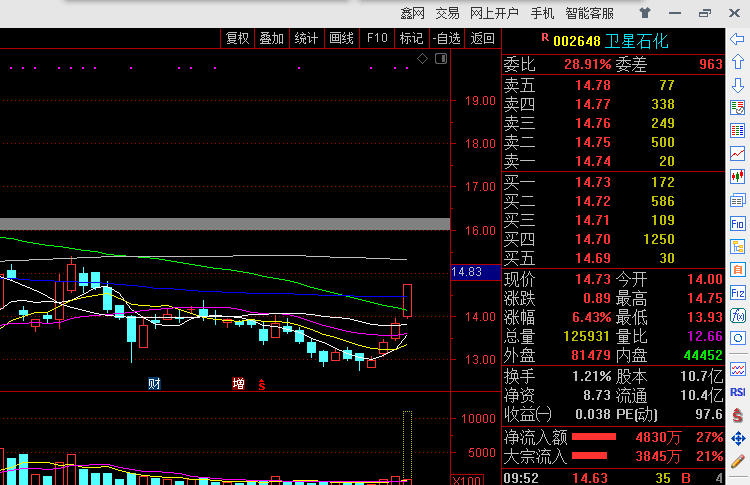This screenshot has width=750, height=485.
Task: Click the 卖一 price 14.74
Action: (593, 161)
